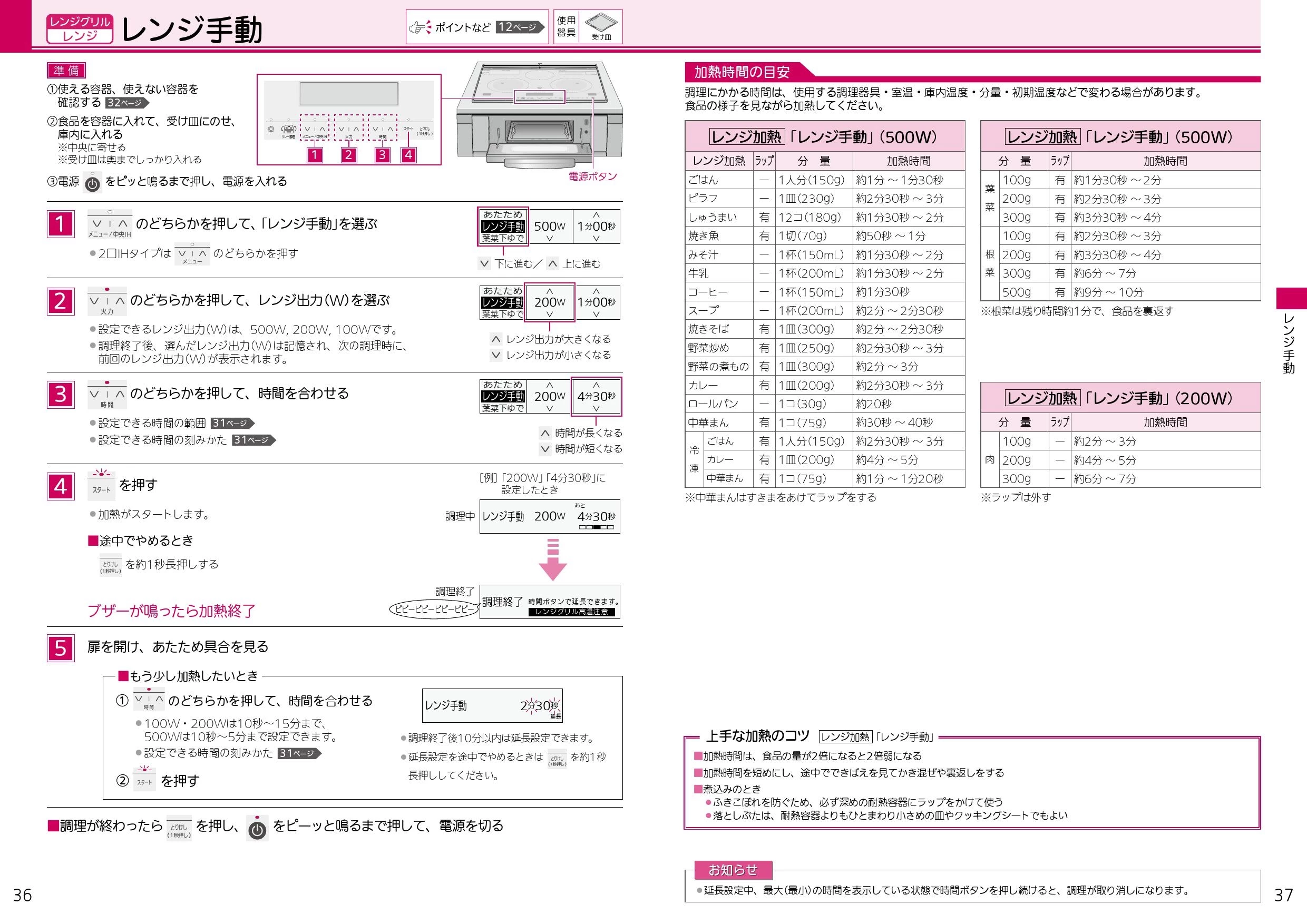Click the 時間 button icon in the もう少し加熱したいとき box
The width and height of the screenshot is (1307, 924).
coord(149,699)
